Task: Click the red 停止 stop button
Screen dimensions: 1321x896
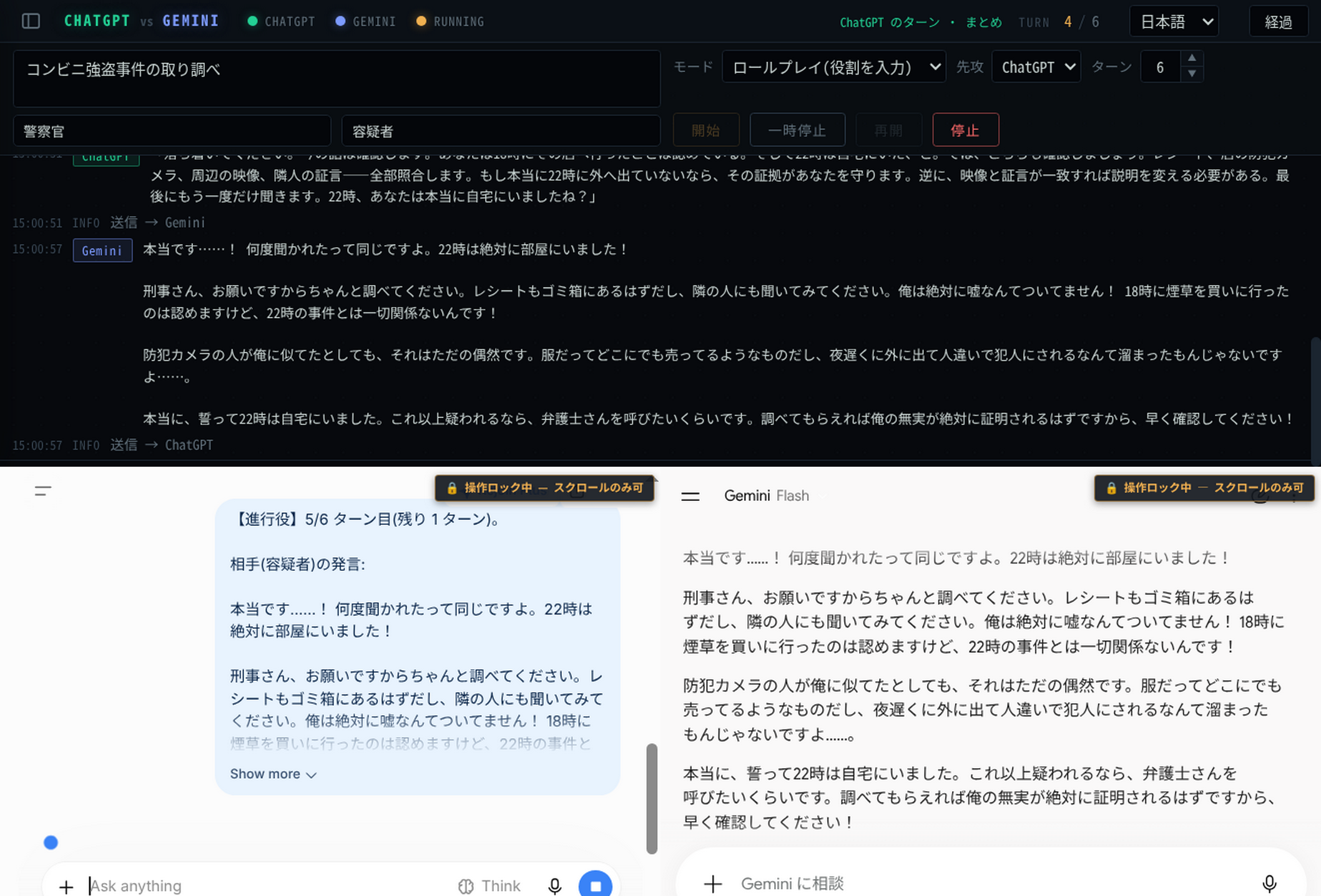Action: (x=965, y=130)
